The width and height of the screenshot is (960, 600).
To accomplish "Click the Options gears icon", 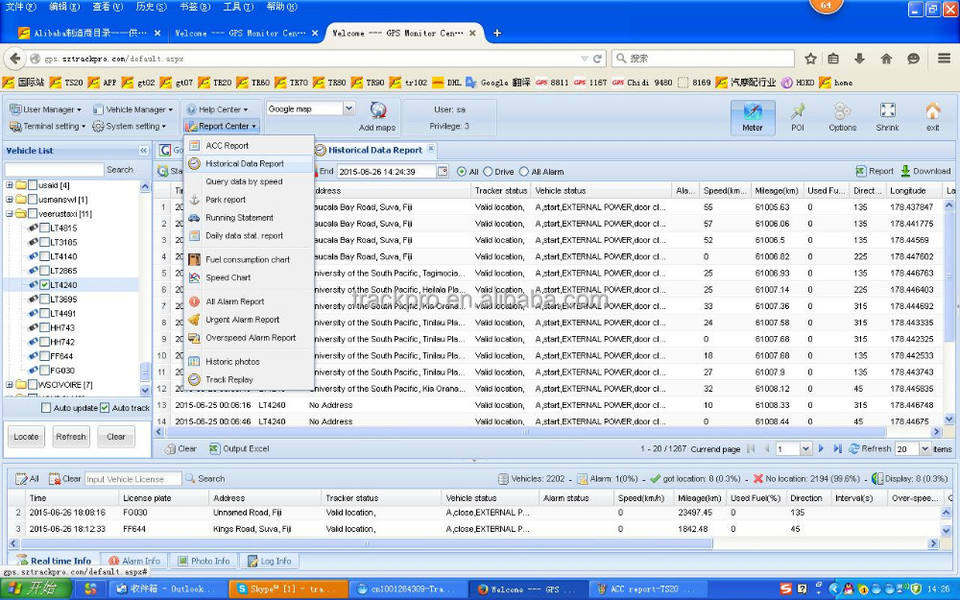I will point(842,113).
